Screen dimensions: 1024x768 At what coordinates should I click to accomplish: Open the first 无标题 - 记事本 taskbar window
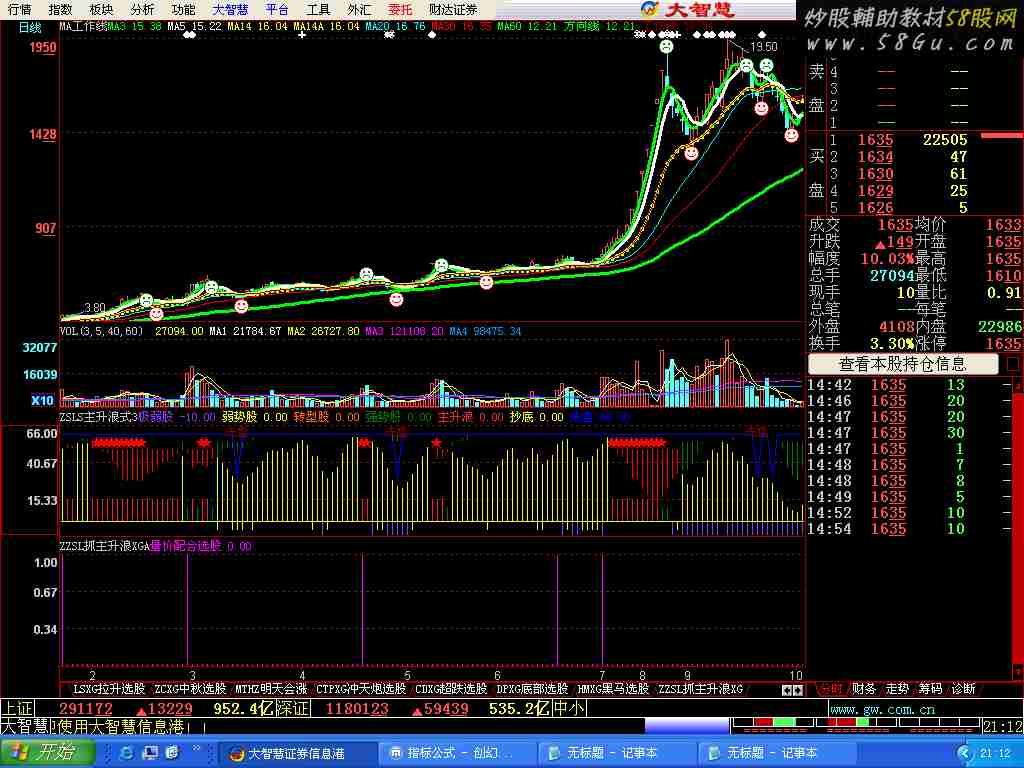click(617, 754)
